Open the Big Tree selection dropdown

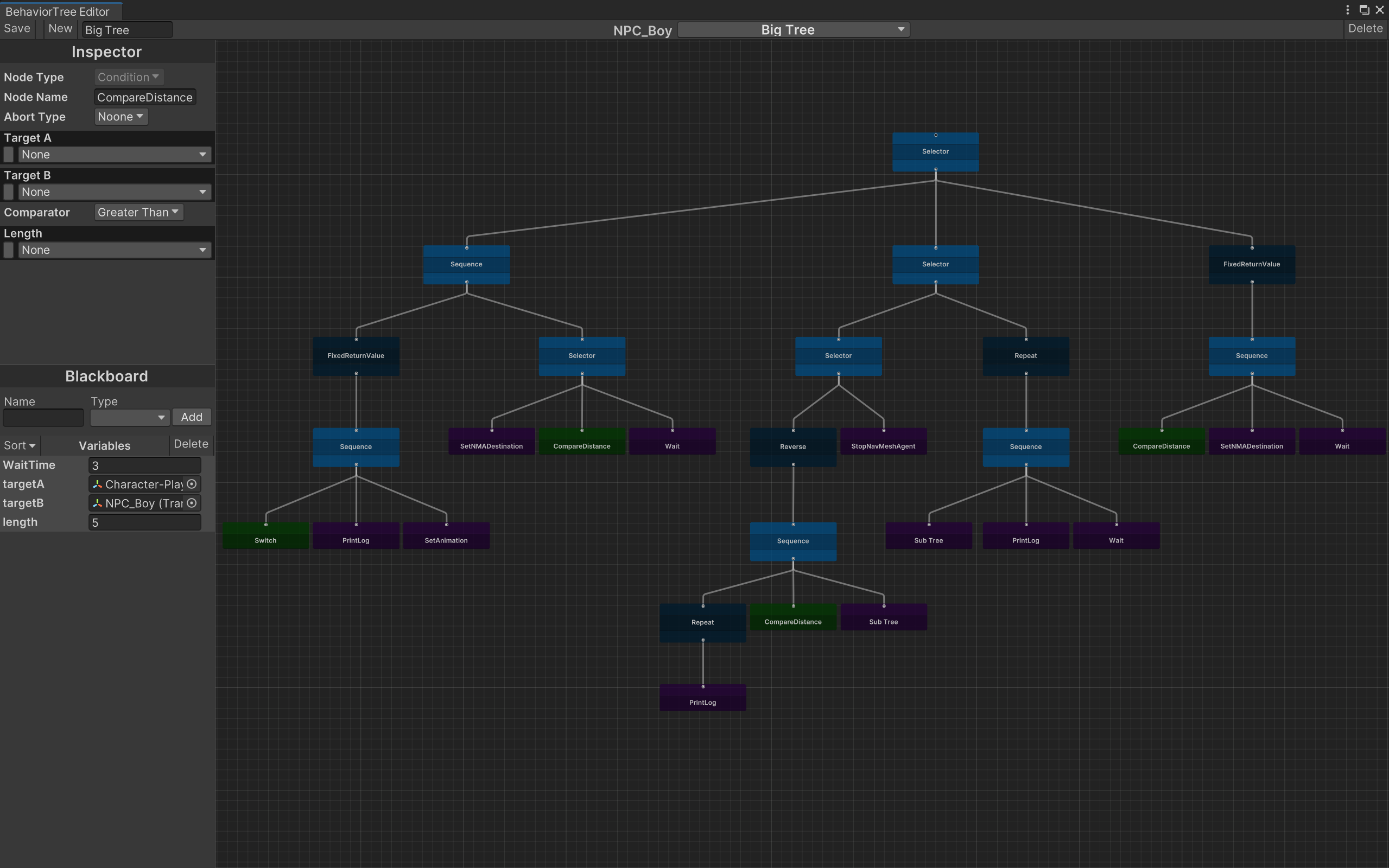tap(794, 30)
